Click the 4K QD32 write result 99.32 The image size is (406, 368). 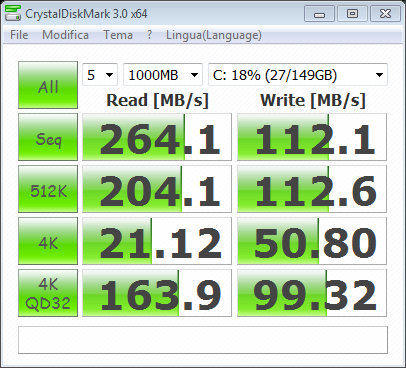312,293
